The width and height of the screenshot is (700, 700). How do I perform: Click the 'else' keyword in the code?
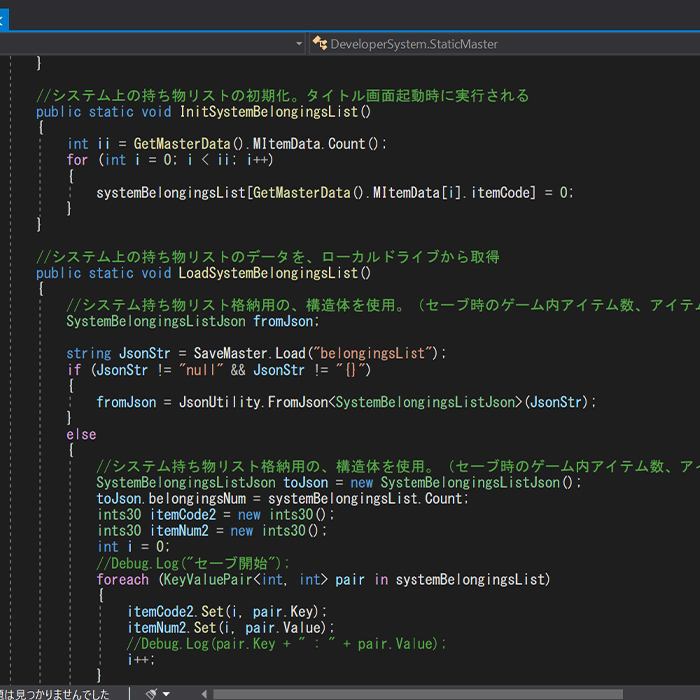point(81,434)
